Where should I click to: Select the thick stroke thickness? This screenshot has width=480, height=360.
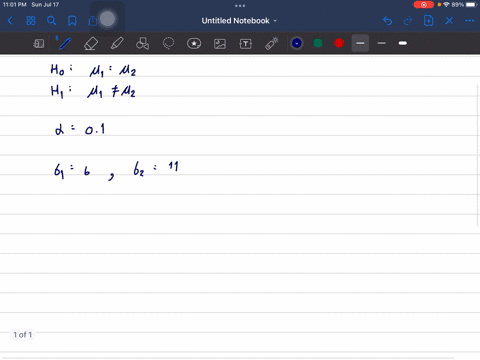403,43
